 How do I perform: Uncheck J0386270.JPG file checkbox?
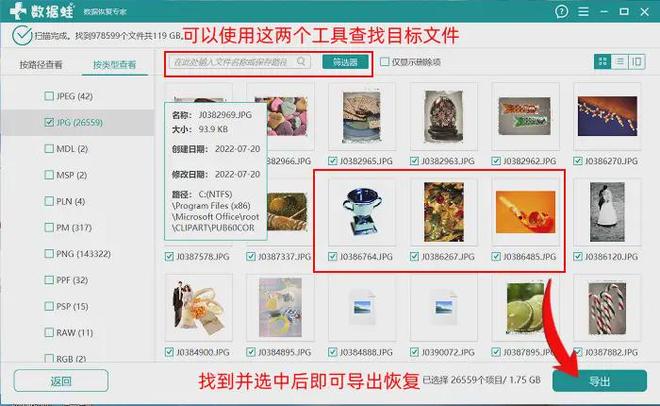point(578,161)
